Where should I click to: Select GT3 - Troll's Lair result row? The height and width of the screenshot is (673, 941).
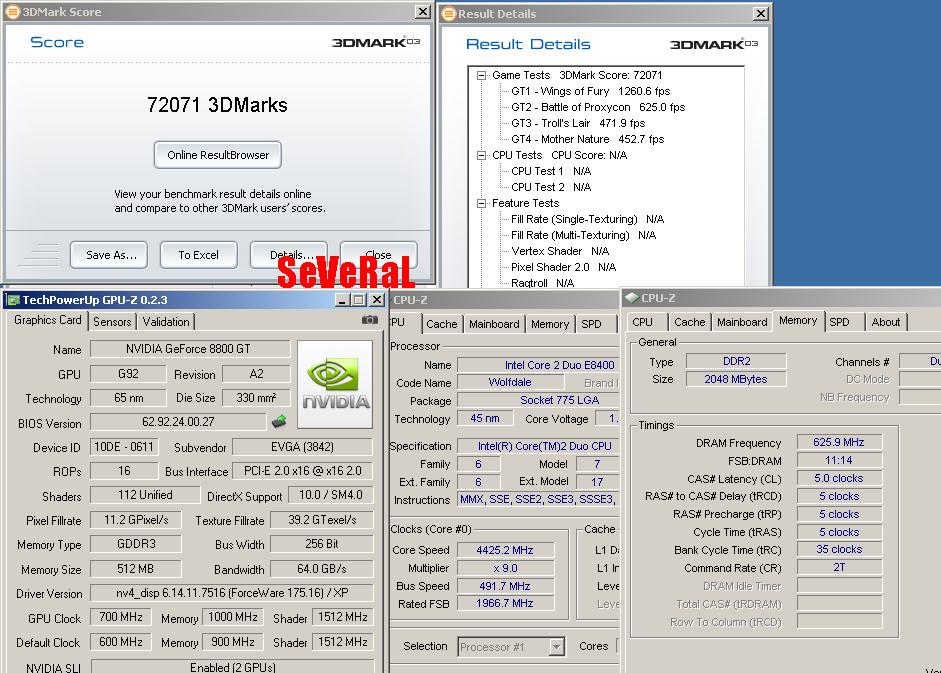[x=578, y=123]
